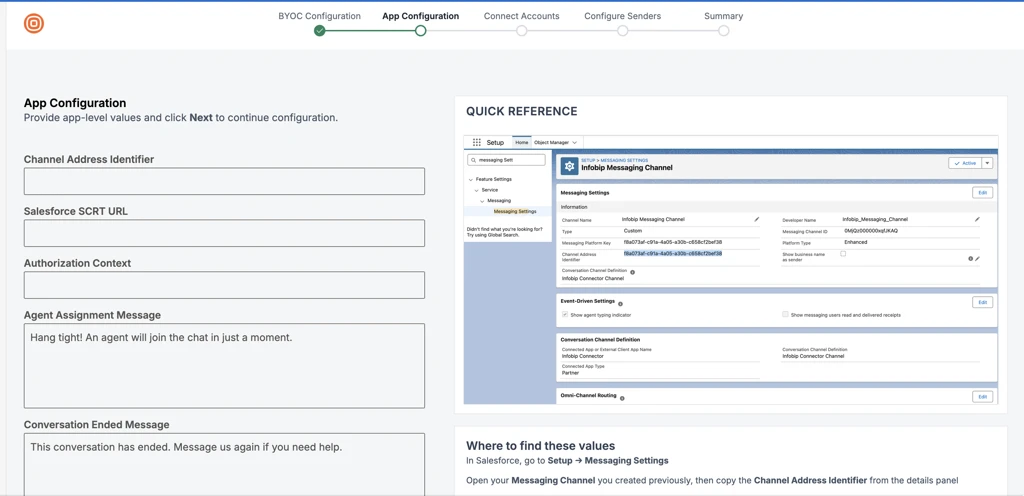Select the Home tab in reference Setup
1024x496 pixels.
coord(521,142)
